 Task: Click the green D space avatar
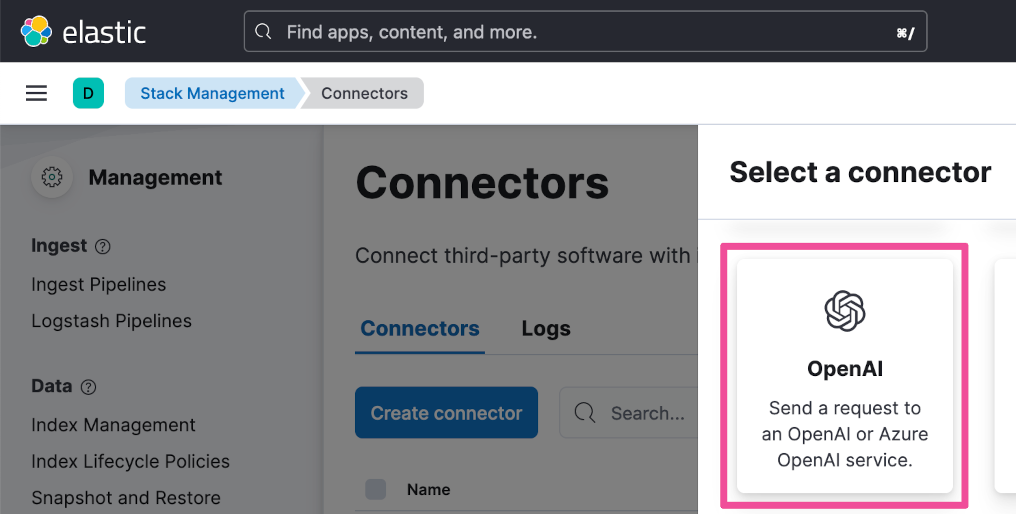(88, 93)
